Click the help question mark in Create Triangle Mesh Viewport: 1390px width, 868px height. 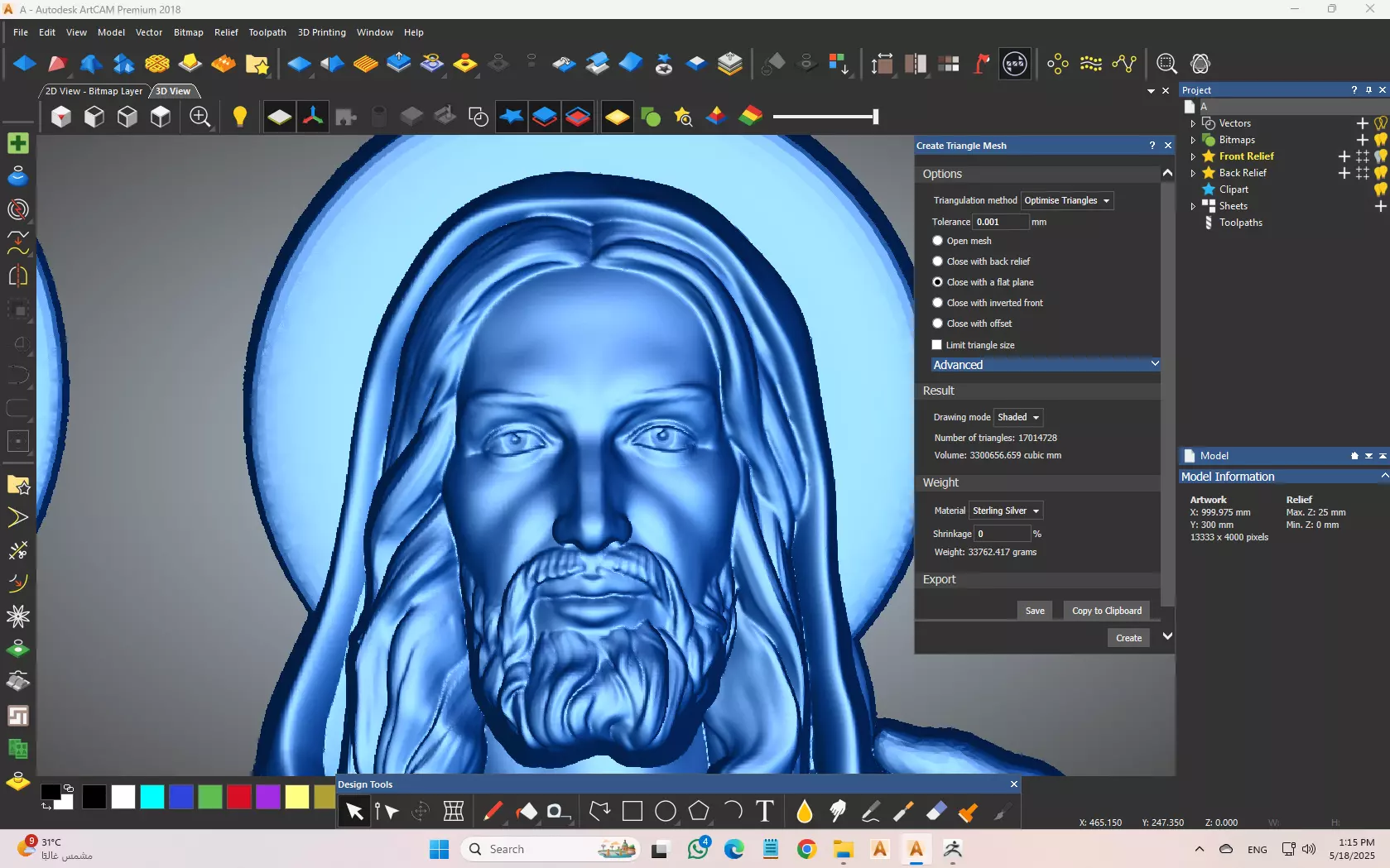1152,146
